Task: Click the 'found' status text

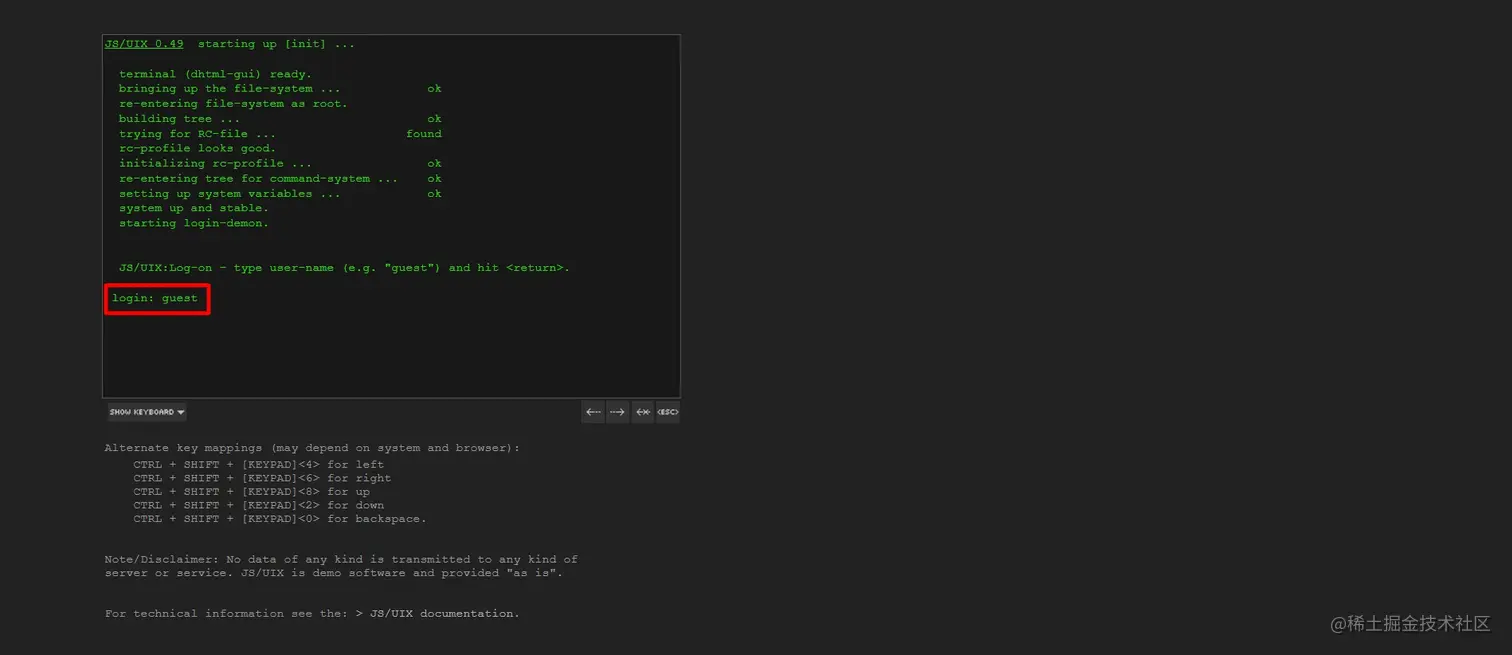Action: (424, 134)
